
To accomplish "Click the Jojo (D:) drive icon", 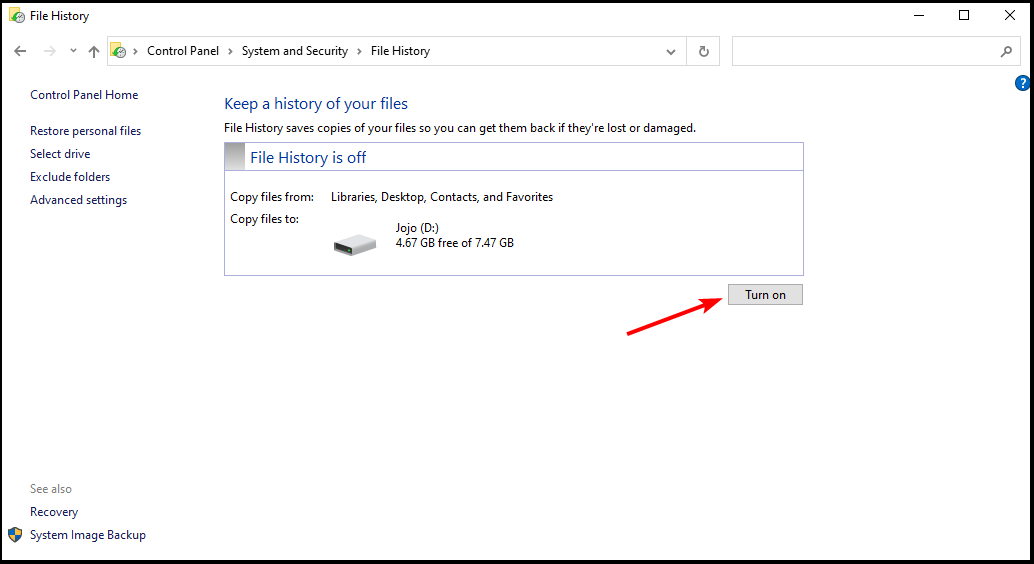I will 355,245.
